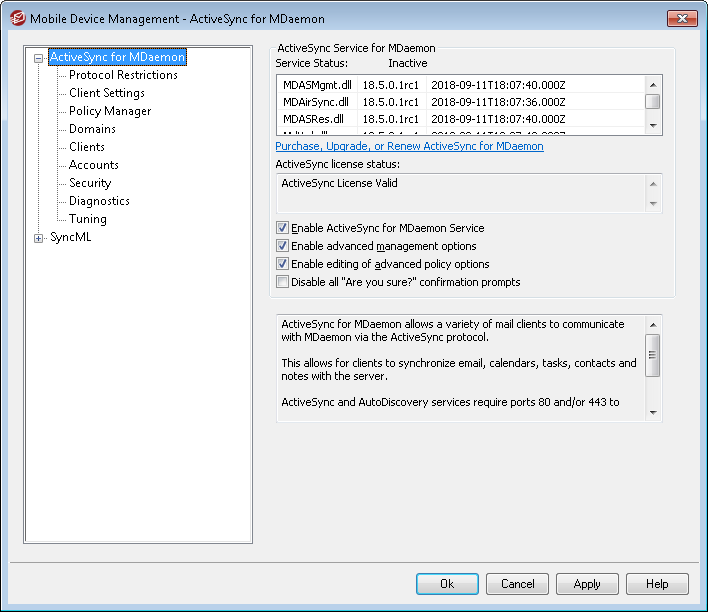
Task: Click down arrow in license status box
Action: [653, 204]
